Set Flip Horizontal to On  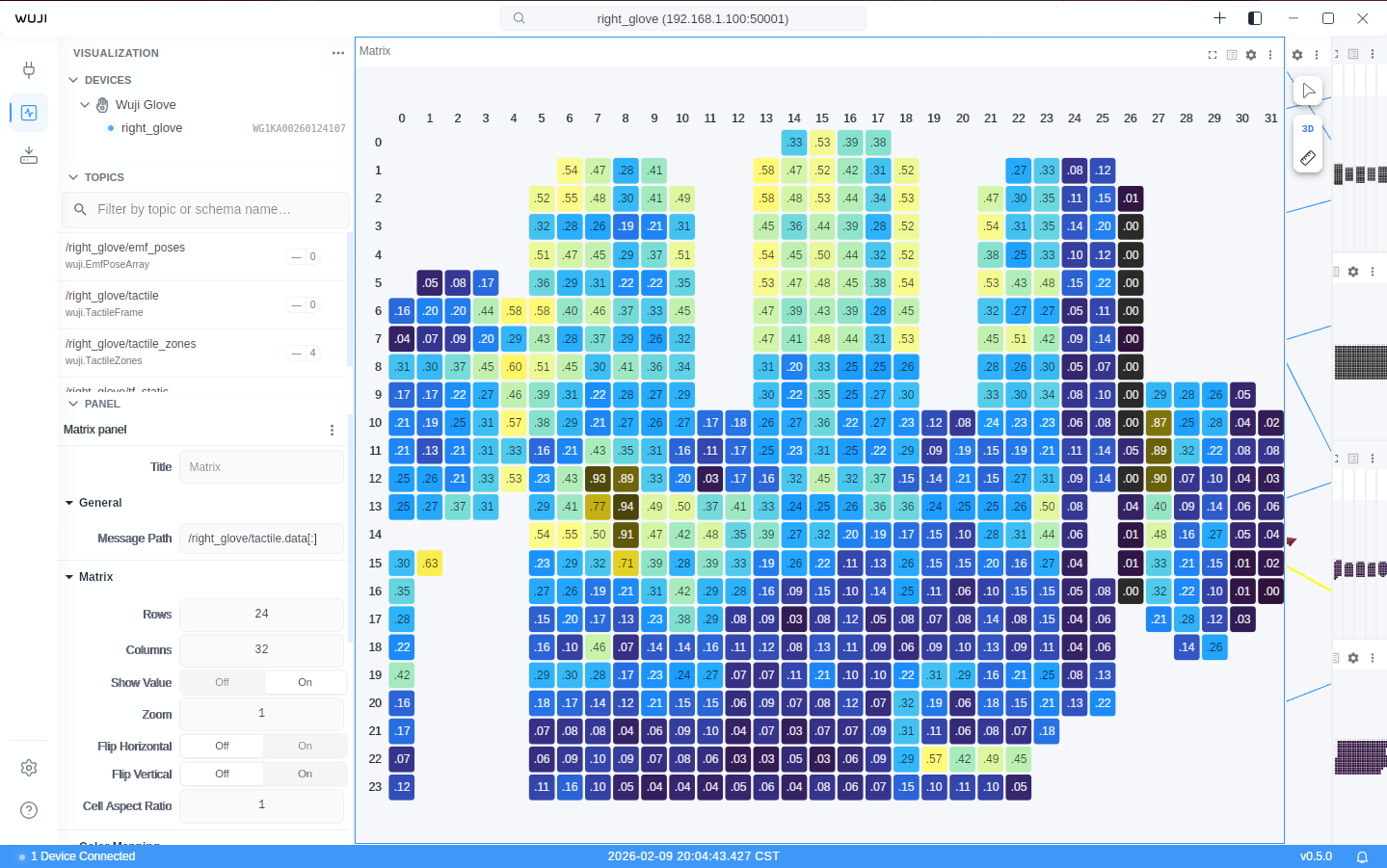(305, 746)
